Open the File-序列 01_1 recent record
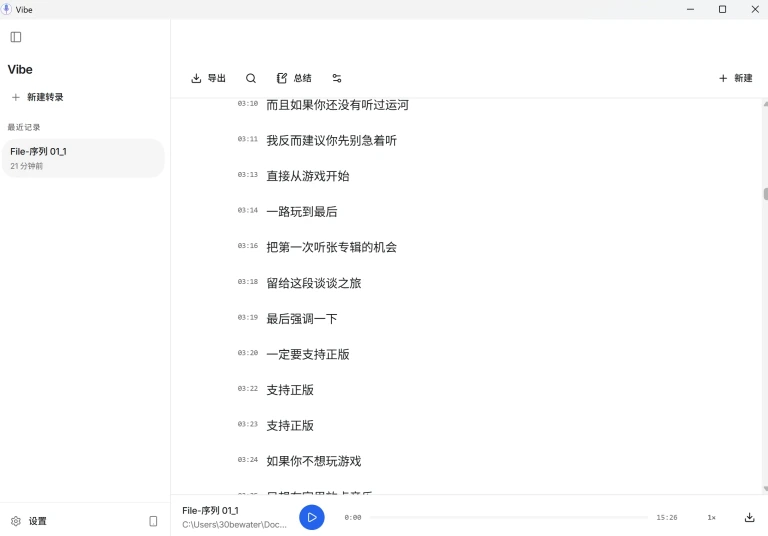This screenshot has width=768, height=536. [x=83, y=158]
